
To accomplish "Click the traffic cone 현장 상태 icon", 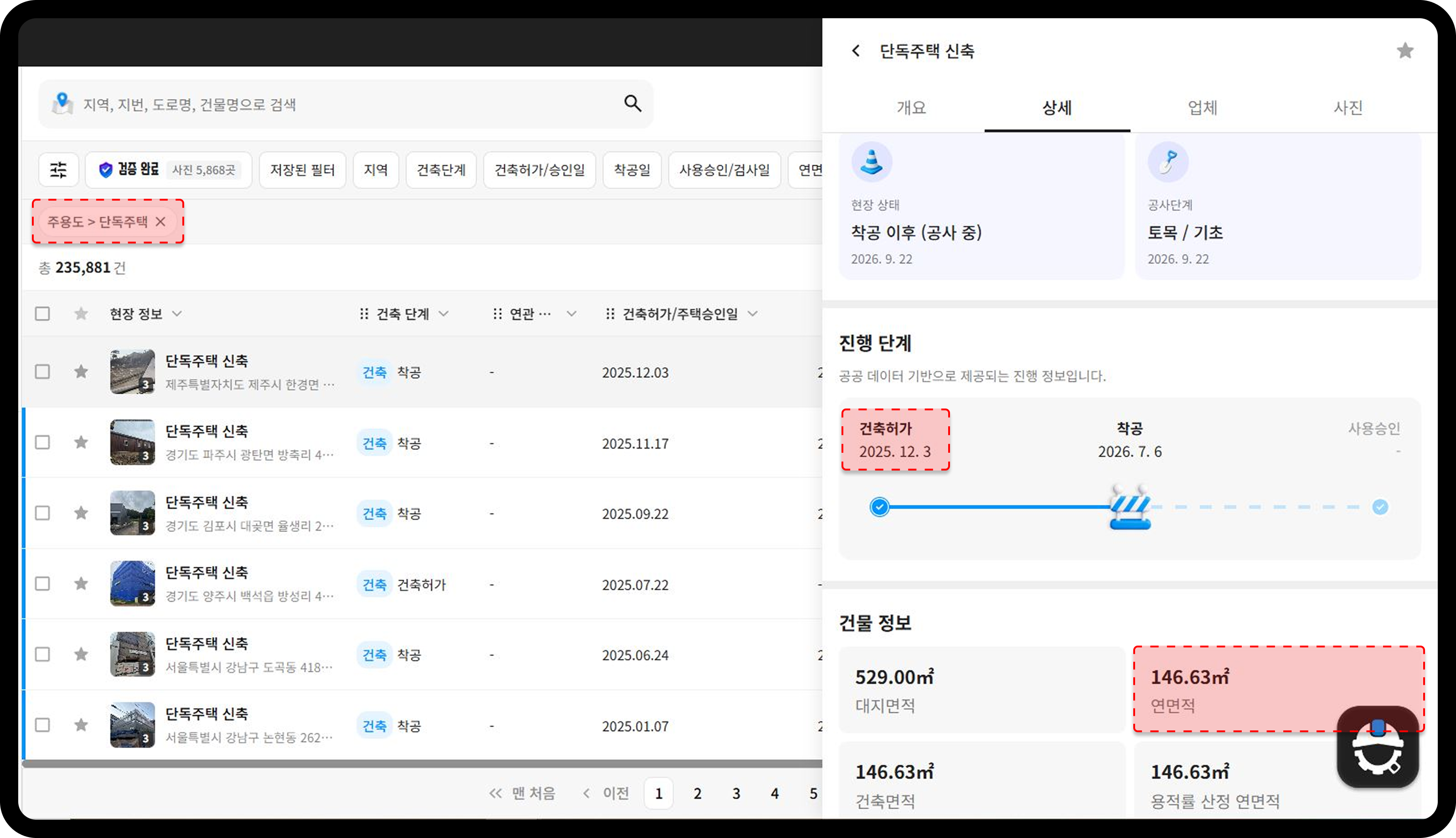I will [872, 162].
